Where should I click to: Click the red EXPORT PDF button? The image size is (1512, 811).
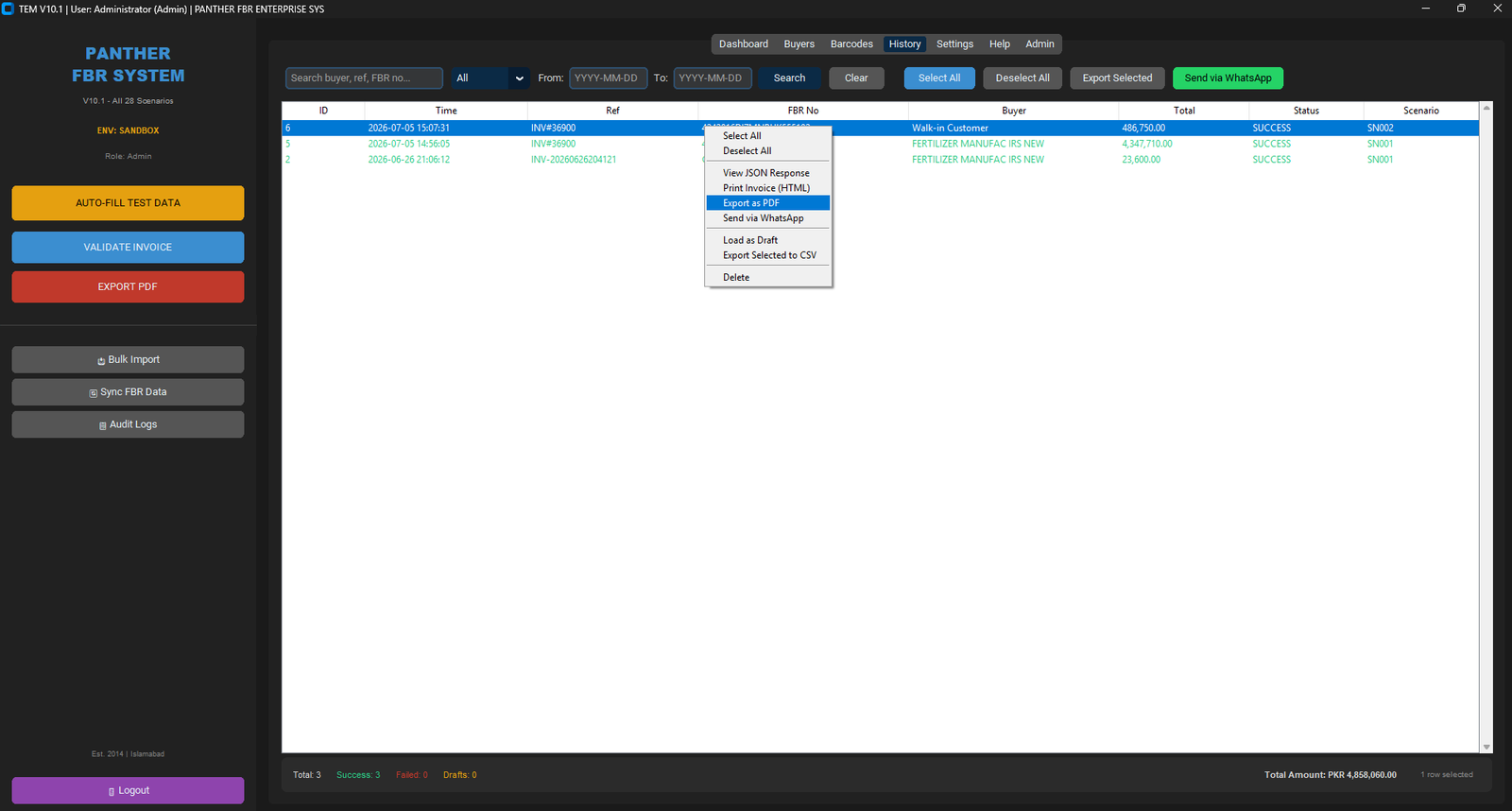[128, 287]
